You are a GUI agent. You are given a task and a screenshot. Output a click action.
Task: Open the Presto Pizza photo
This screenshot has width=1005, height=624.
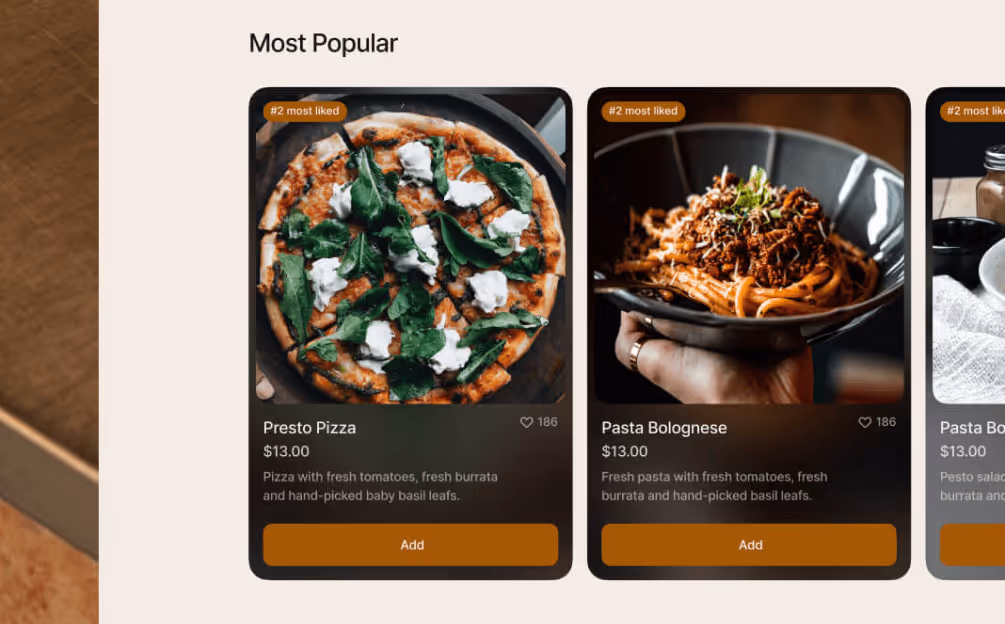pos(410,249)
